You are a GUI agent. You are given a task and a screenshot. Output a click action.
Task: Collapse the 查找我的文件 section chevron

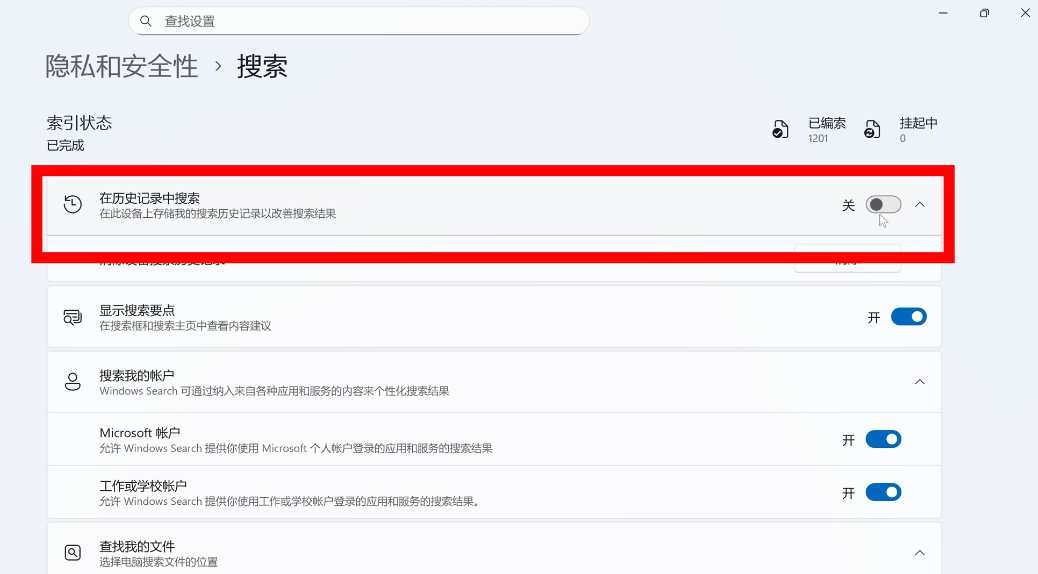(x=920, y=553)
